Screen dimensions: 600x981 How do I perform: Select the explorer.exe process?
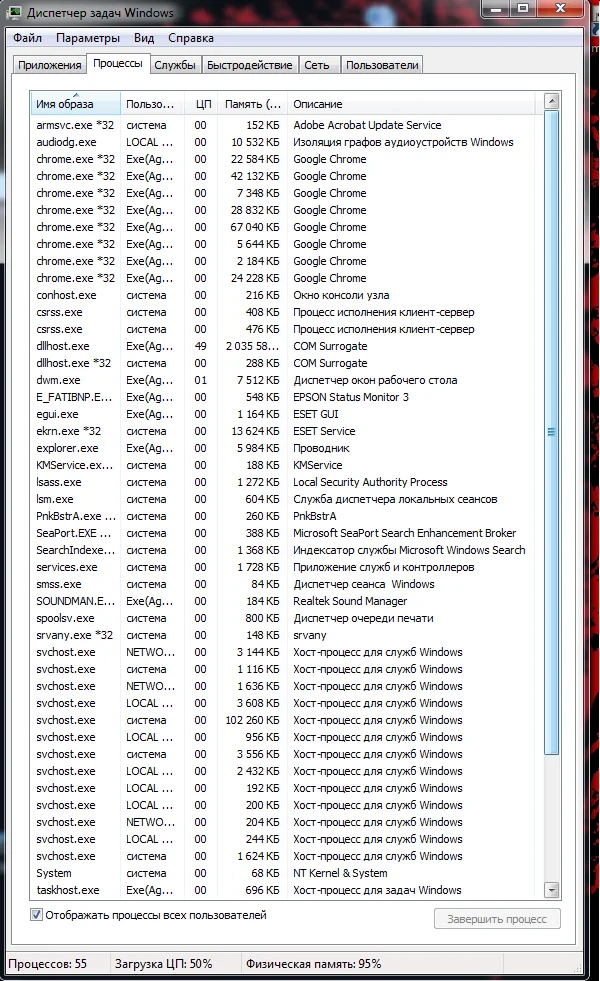(x=285, y=448)
